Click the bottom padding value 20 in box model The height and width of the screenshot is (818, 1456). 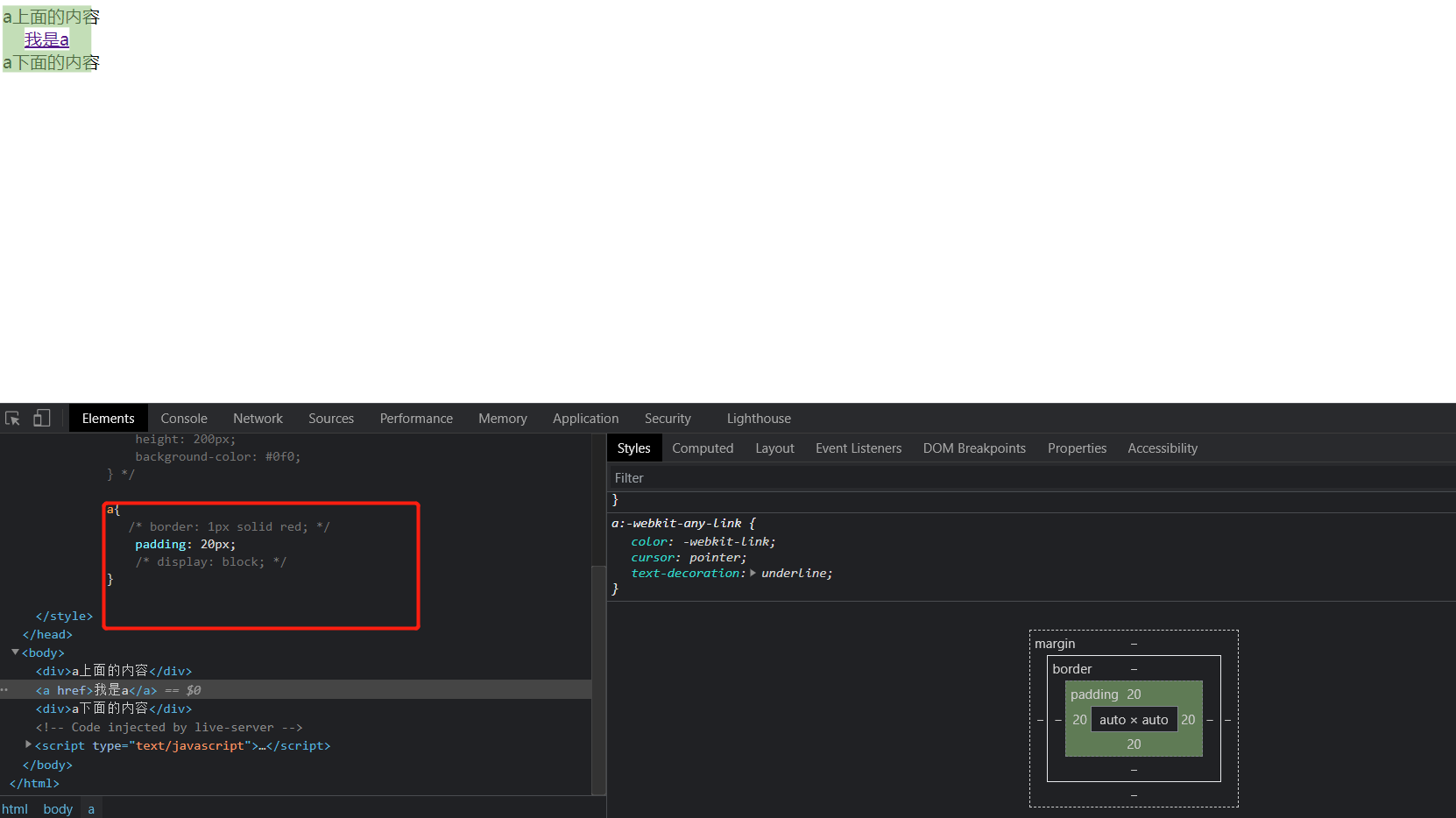[1134, 744]
